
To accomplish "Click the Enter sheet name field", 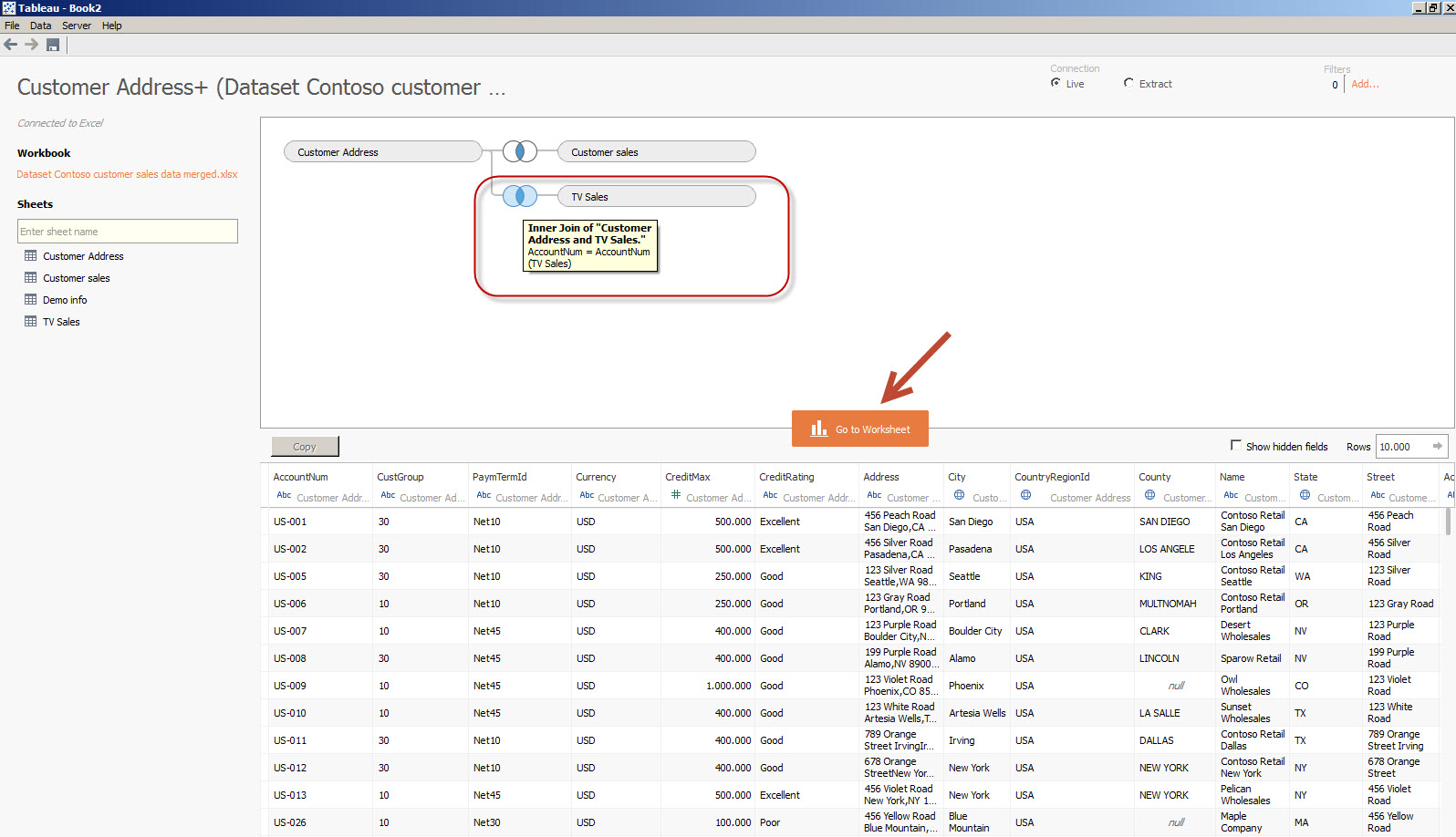I will click(128, 231).
